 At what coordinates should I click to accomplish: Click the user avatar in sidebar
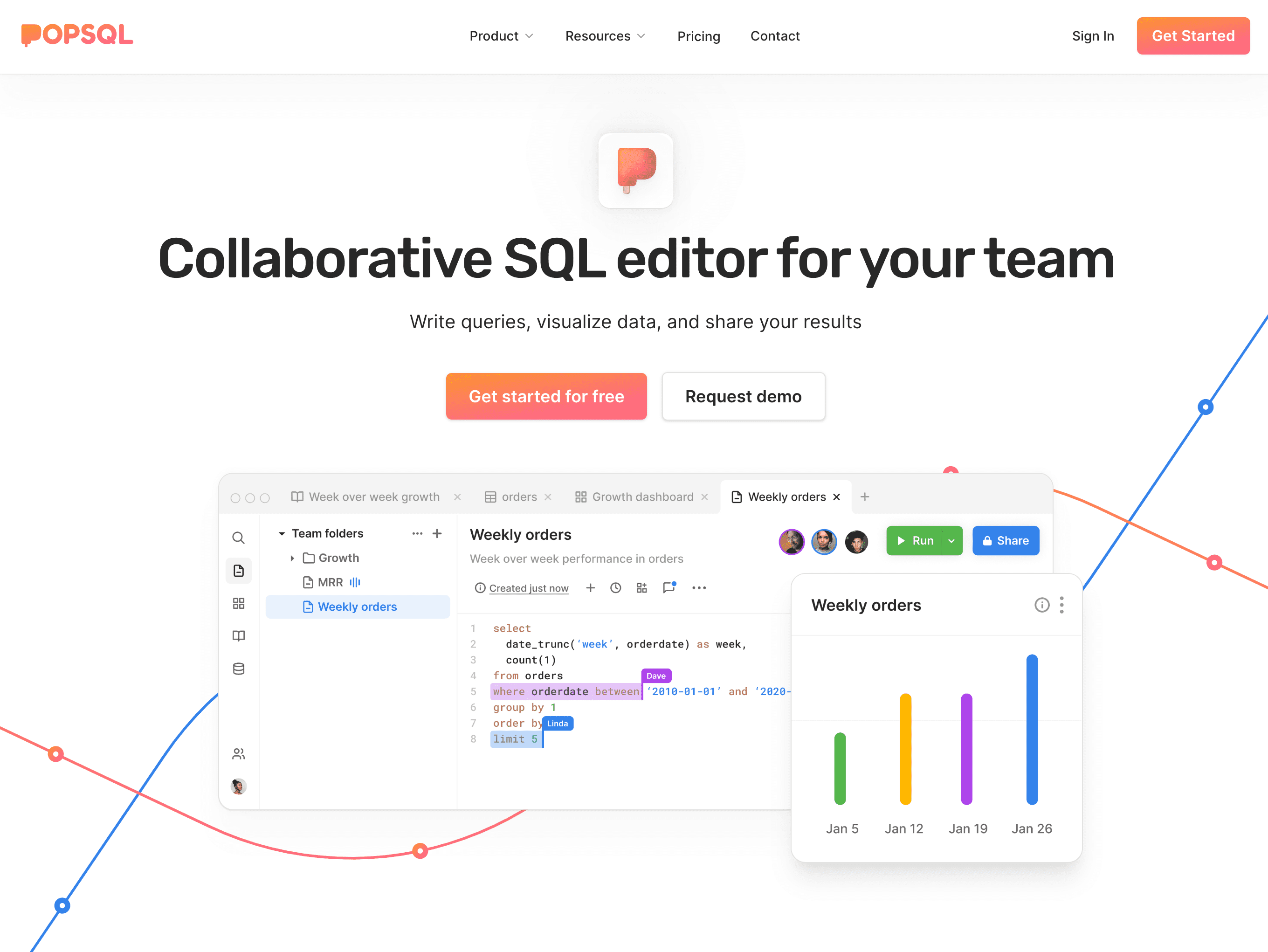click(238, 786)
